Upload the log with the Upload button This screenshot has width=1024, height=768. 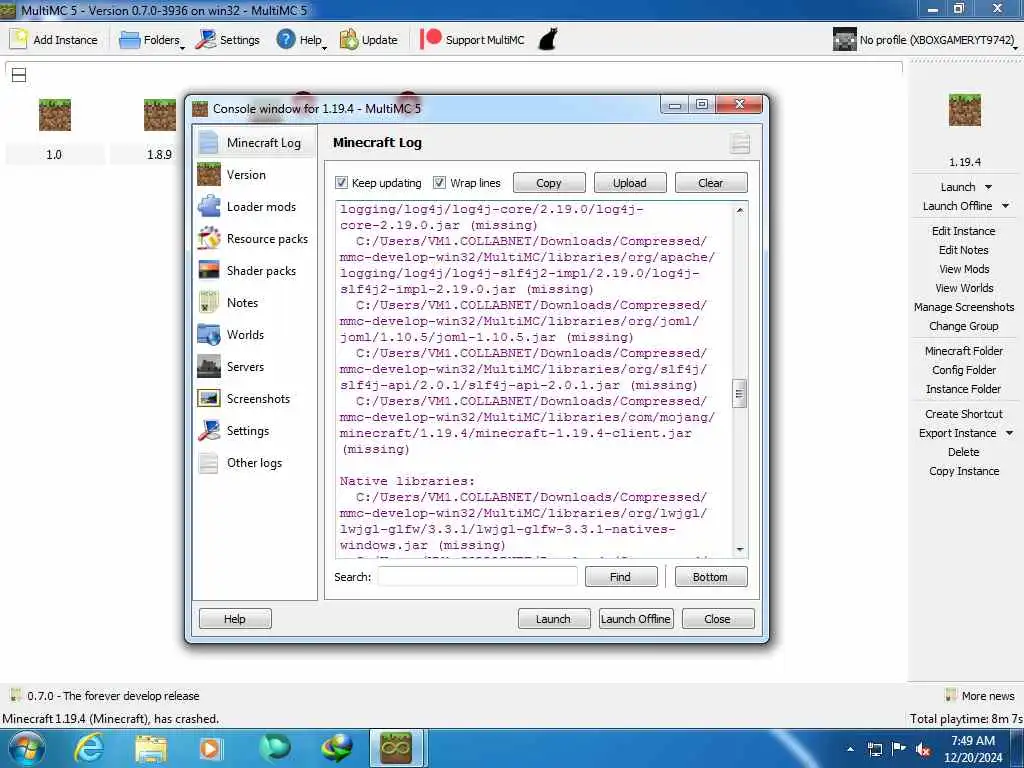[630, 183]
